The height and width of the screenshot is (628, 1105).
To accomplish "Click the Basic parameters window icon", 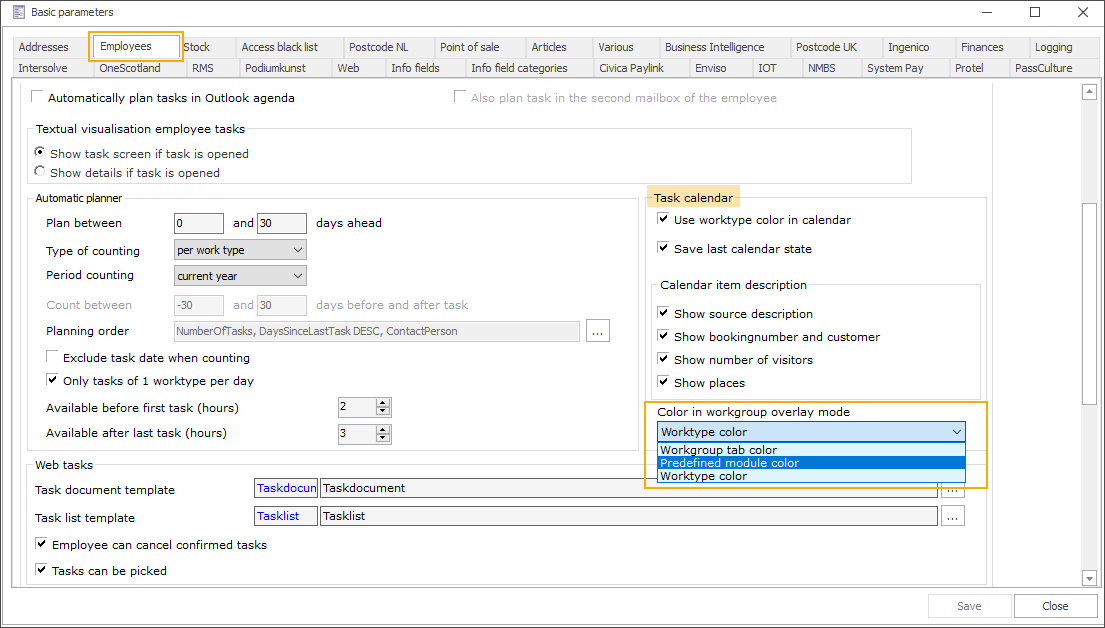I will (19, 12).
